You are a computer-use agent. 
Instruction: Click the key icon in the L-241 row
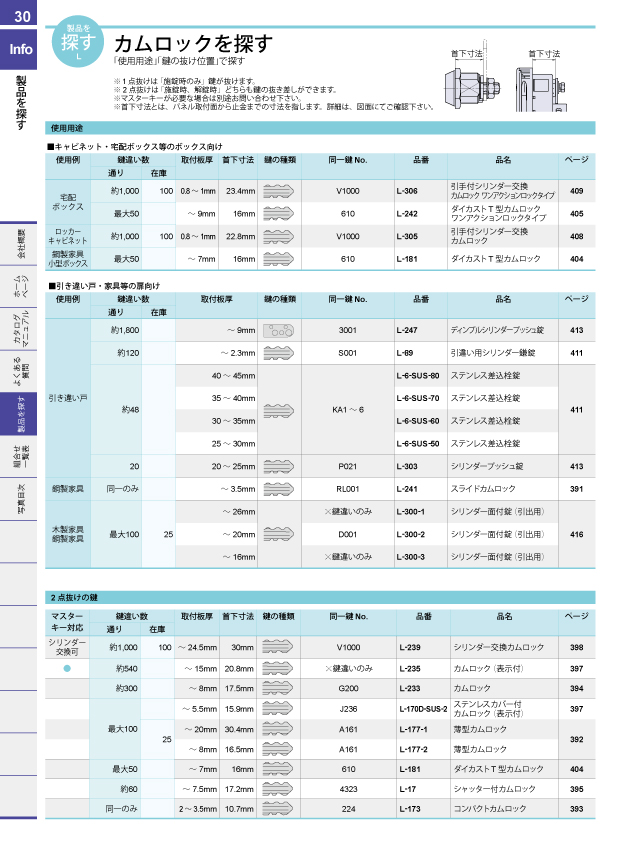click(280, 489)
